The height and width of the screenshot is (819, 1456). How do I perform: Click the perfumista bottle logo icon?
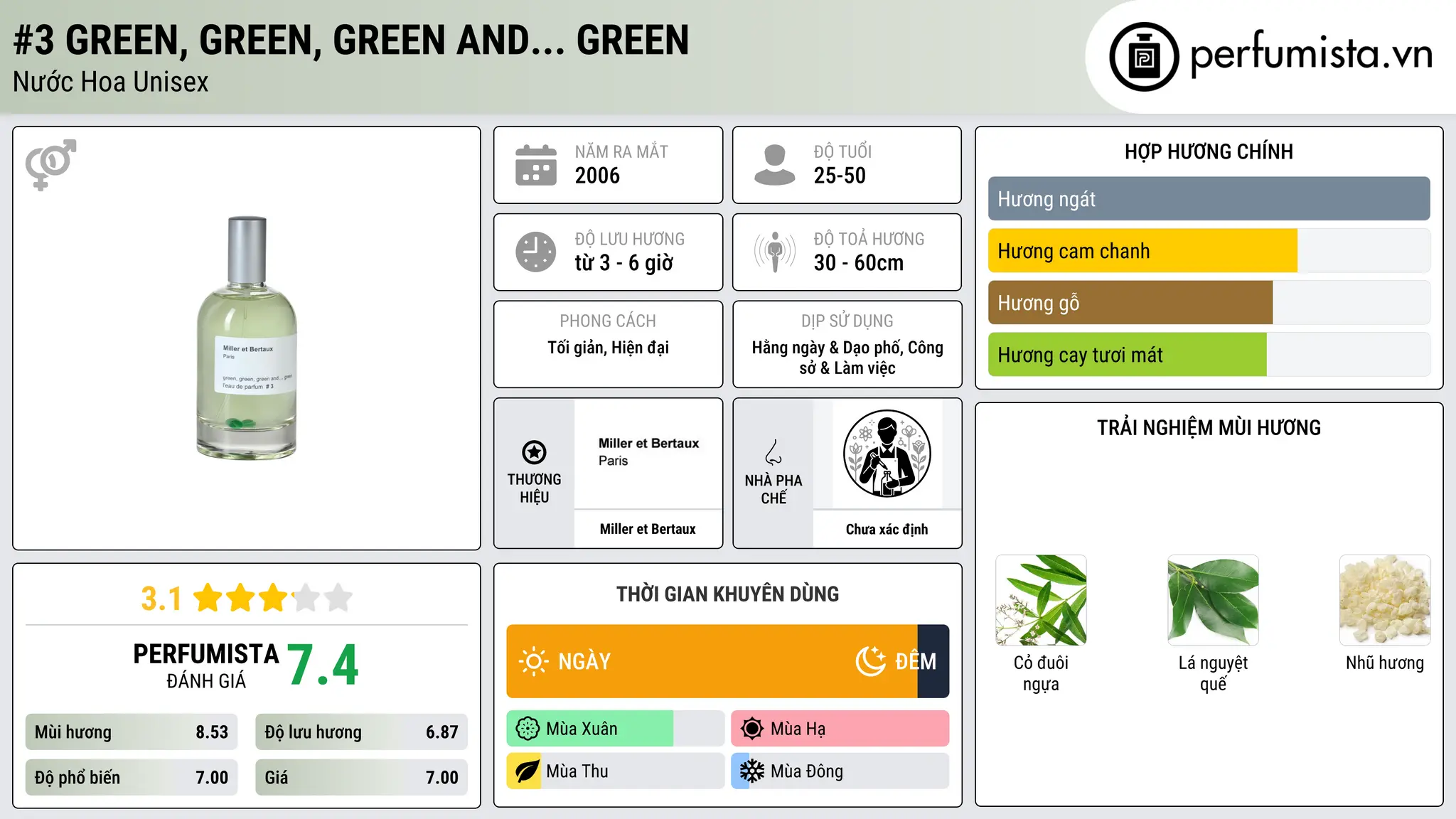click(1144, 57)
